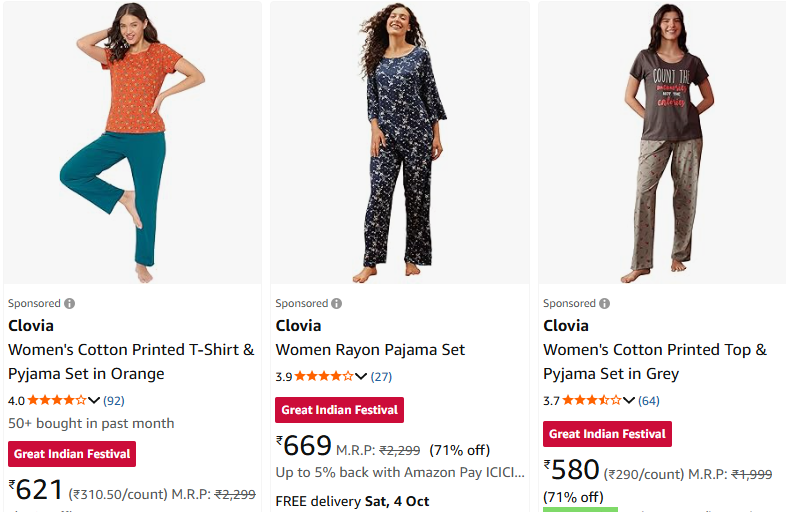786x512 pixels.
Task: Click the ₹580 price of grey set
Action: pyautogui.click(x=572, y=469)
